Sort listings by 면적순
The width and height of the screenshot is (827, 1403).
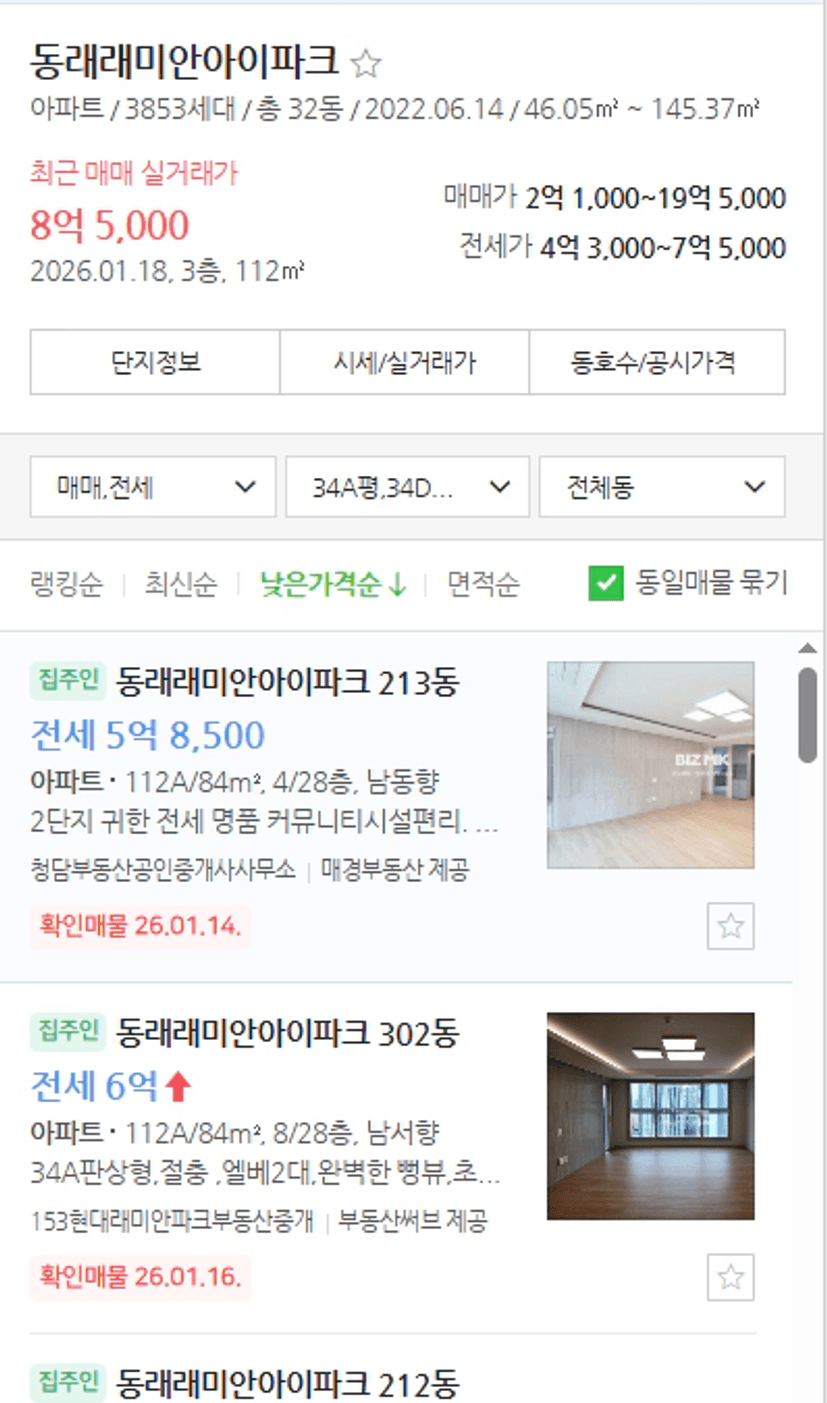point(483,584)
